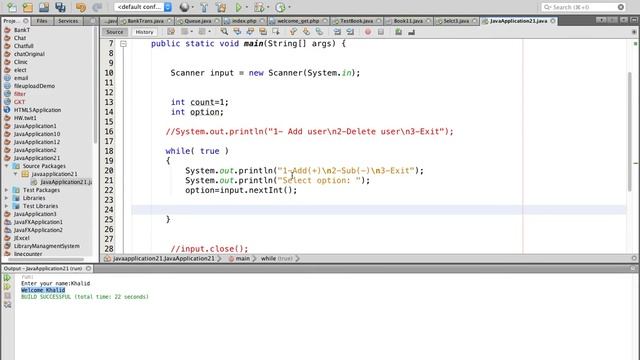
Task: Close the JavaApplication21.java editor tab
Action: pos(553,21)
